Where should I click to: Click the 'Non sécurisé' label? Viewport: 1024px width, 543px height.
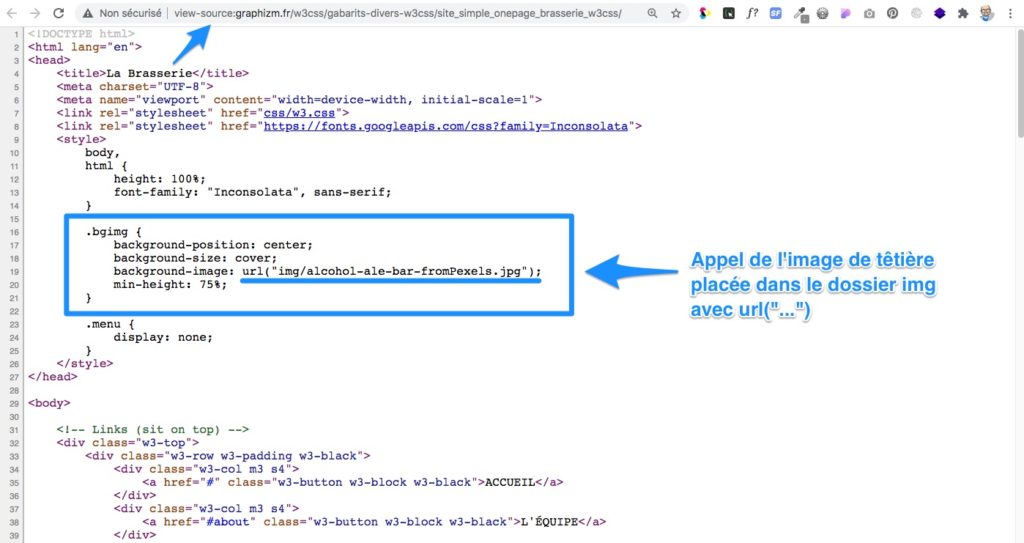click(131, 13)
